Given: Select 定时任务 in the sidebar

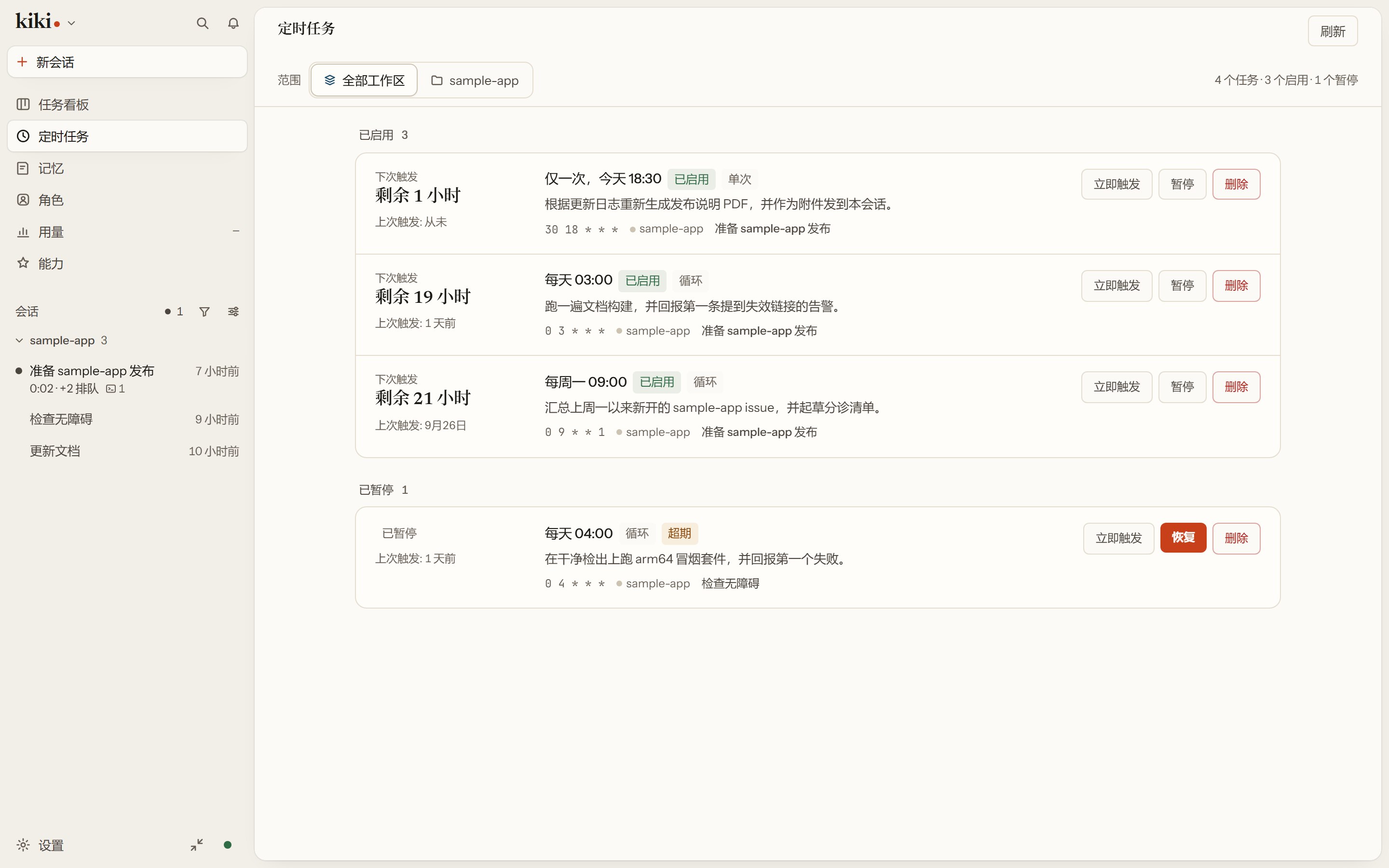Looking at the screenshot, I should click(x=127, y=136).
